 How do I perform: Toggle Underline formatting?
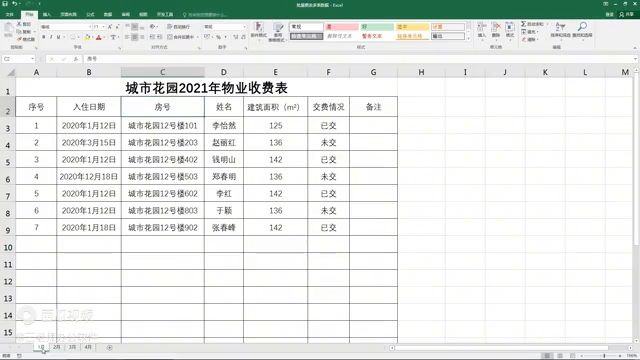pyautogui.click(x=58, y=37)
